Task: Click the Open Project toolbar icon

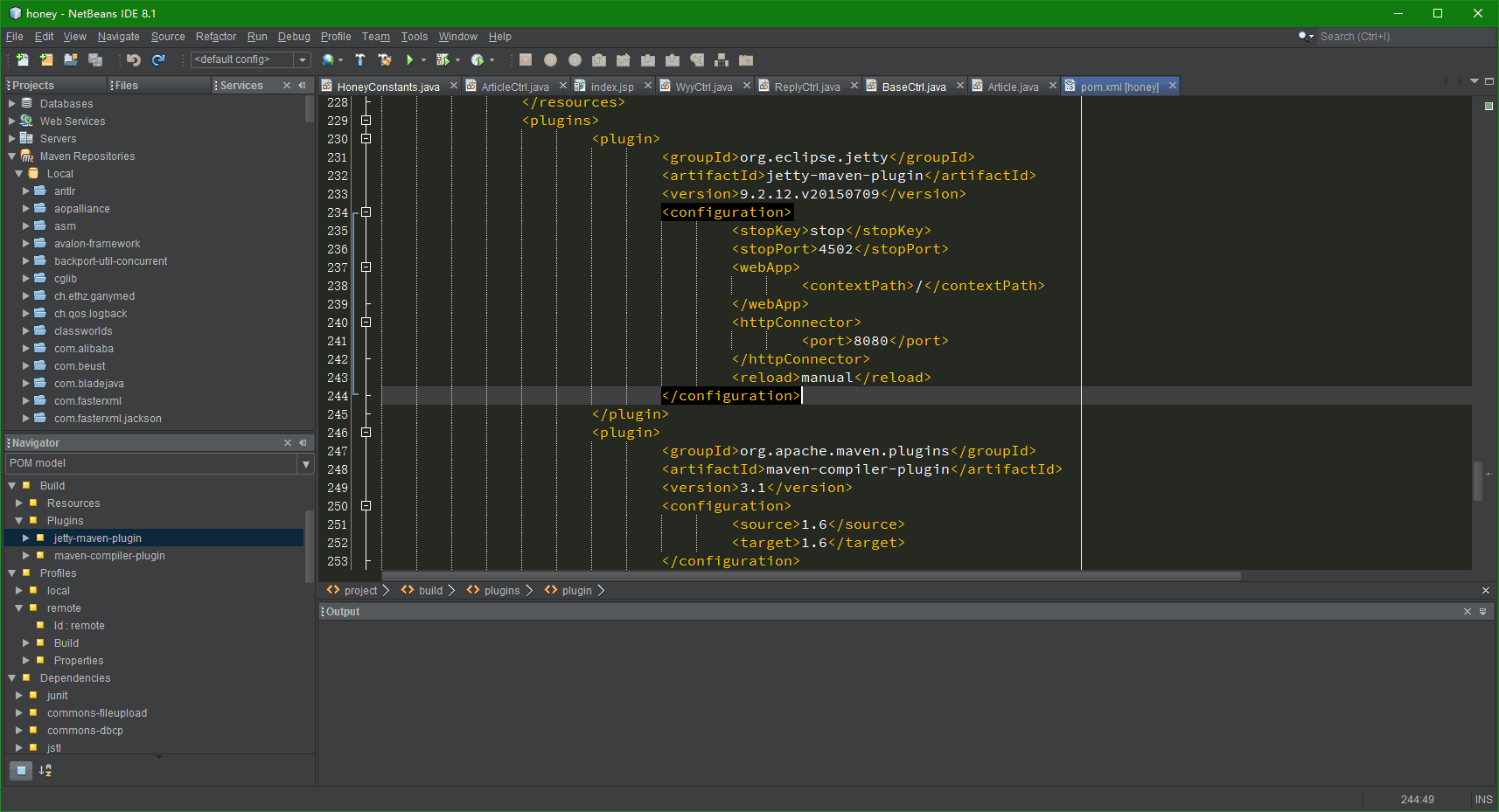Action: tap(71, 60)
